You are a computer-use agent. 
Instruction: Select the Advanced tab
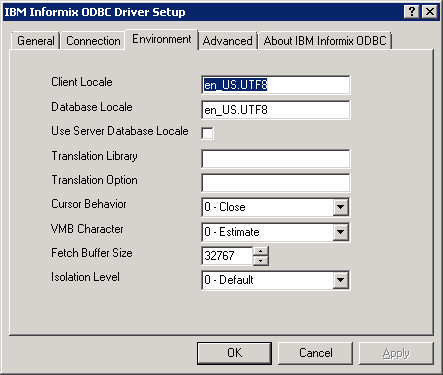pos(228,41)
